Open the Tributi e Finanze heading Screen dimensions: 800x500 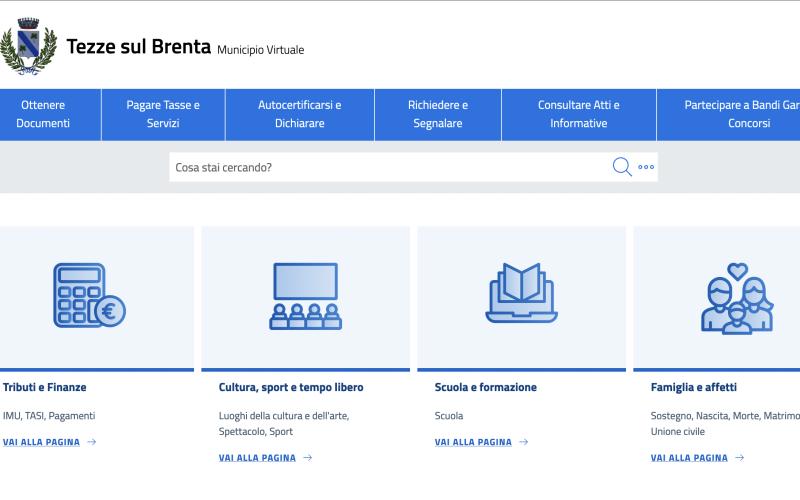click(x=44, y=387)
